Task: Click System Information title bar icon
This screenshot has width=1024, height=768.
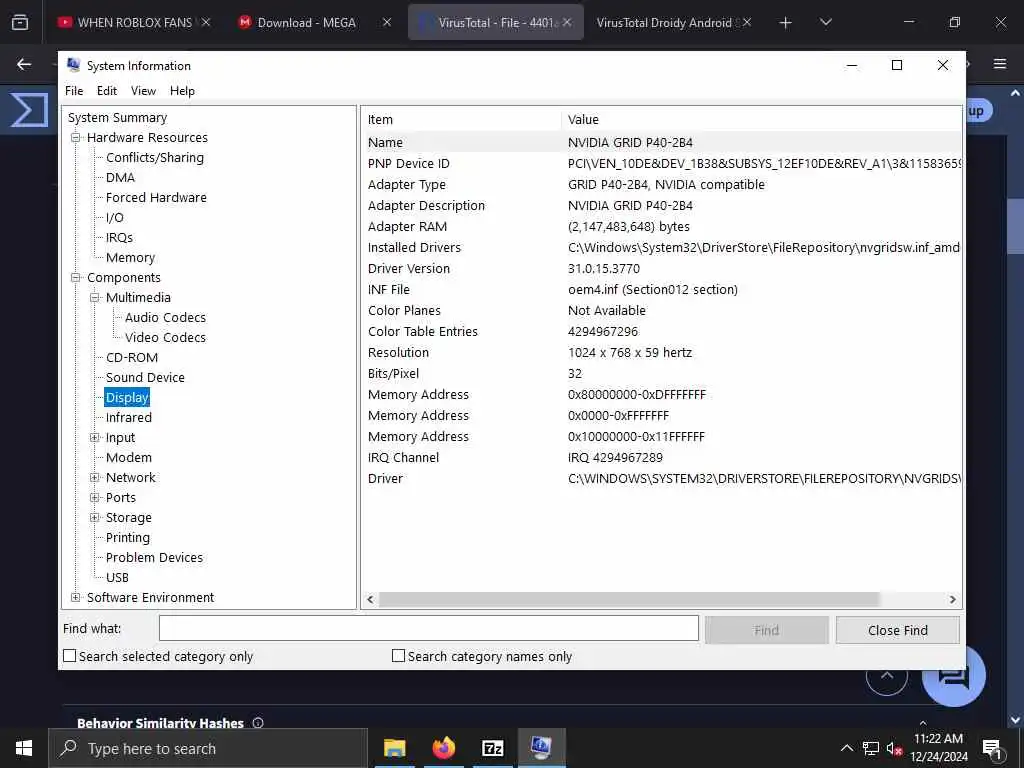Action: (74, 65)
